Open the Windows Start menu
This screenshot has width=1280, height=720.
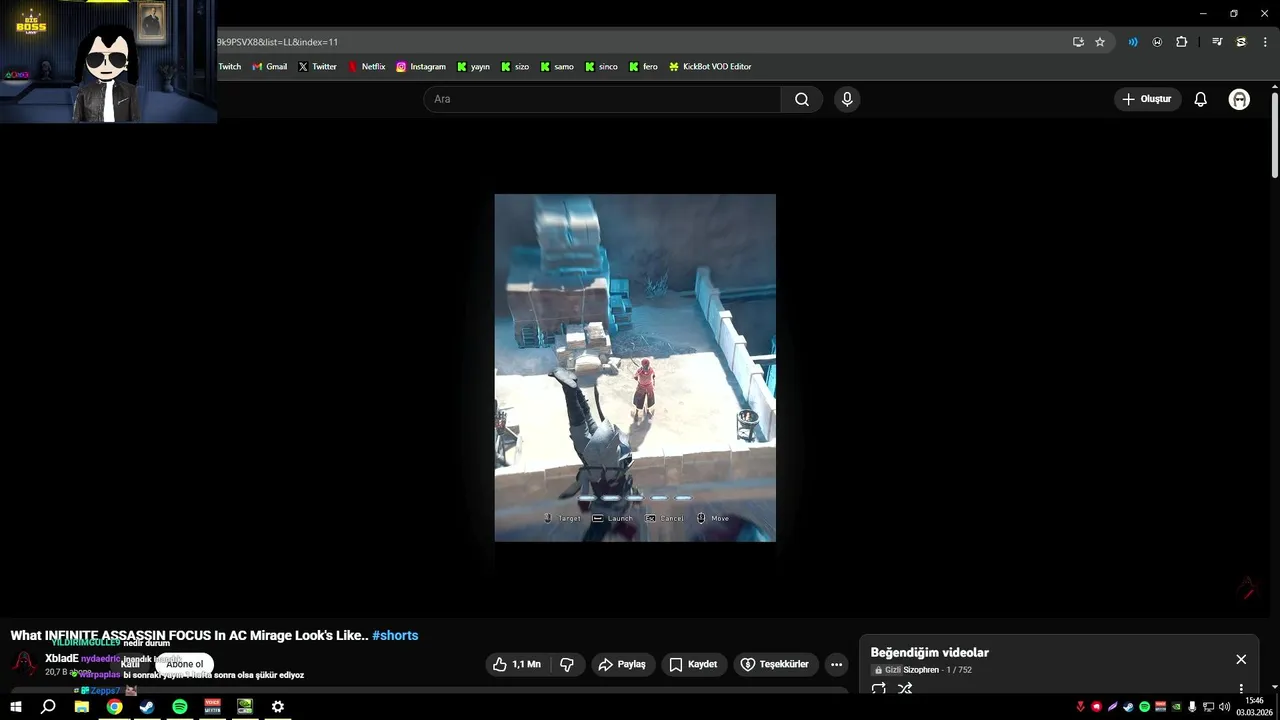[x=16, y=707]
